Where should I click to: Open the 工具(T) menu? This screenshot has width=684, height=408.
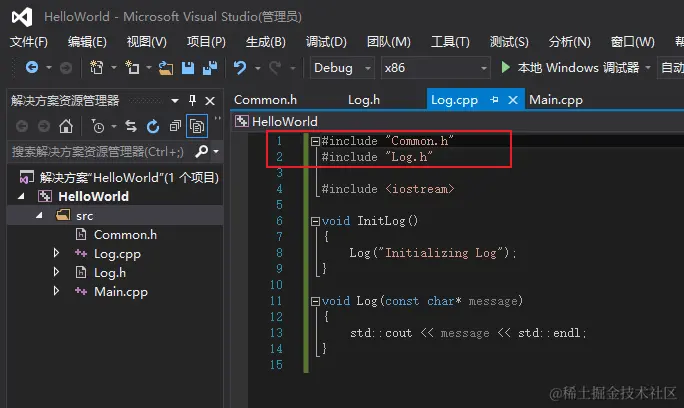click(450, 42)
